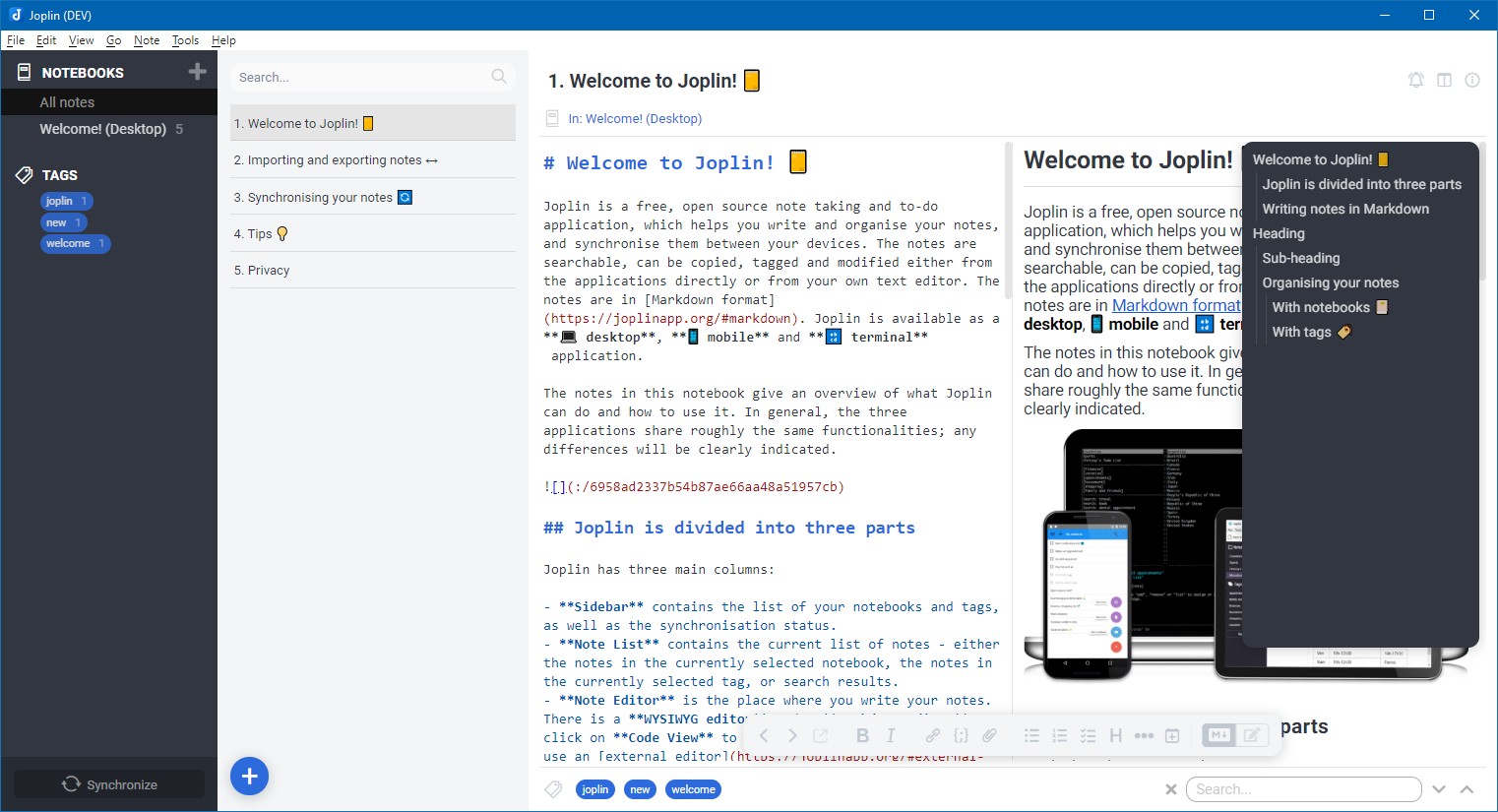Image resolution: width=1498 pixels, height=812 pixels.
Task: Go back with the left arrow
Action: point(764,735)
